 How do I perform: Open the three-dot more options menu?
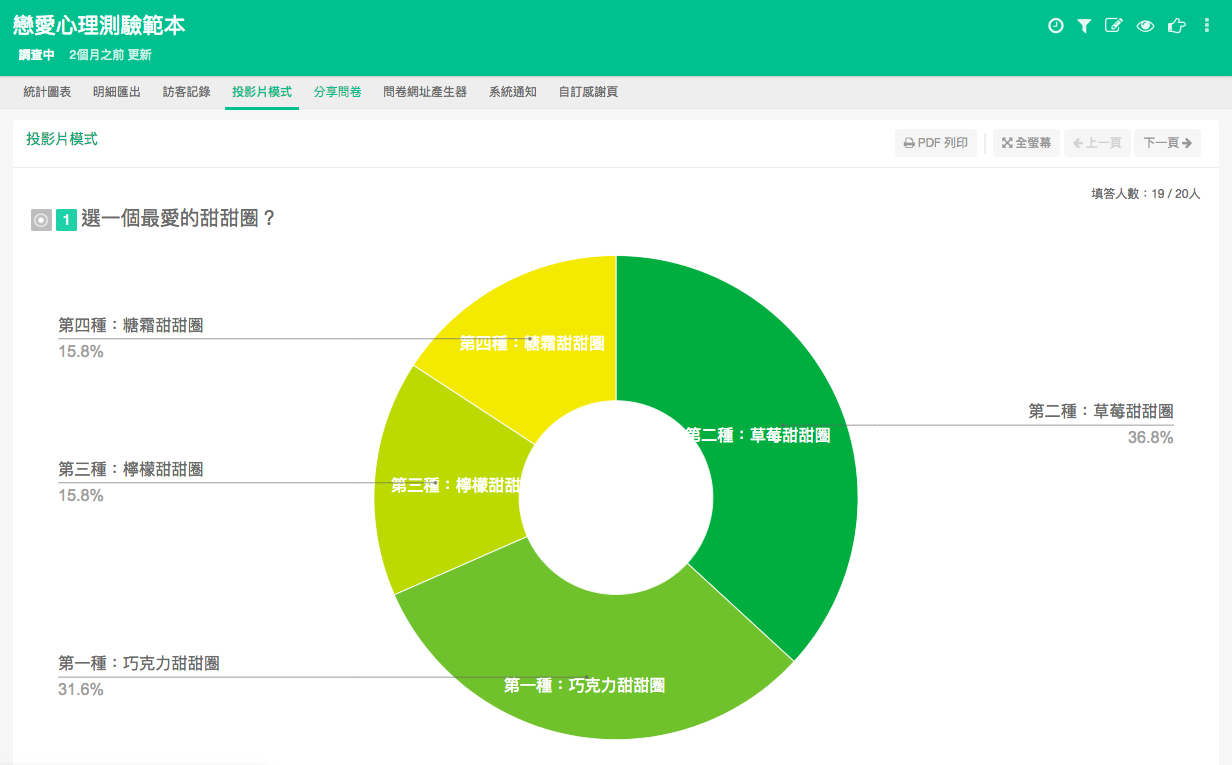[x=1207, y=26]
